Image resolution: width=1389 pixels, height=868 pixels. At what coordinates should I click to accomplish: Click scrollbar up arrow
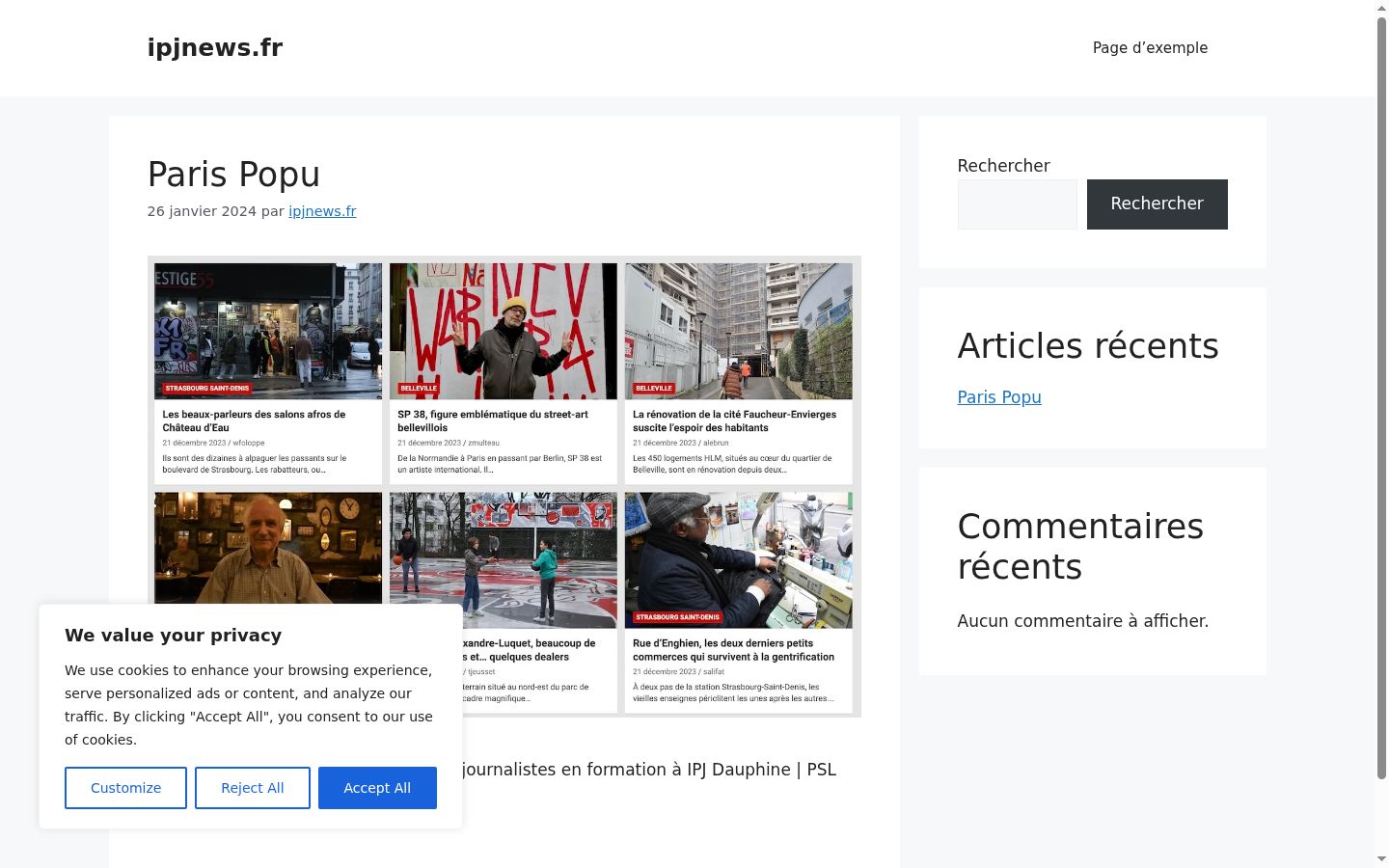[1381, 7]
